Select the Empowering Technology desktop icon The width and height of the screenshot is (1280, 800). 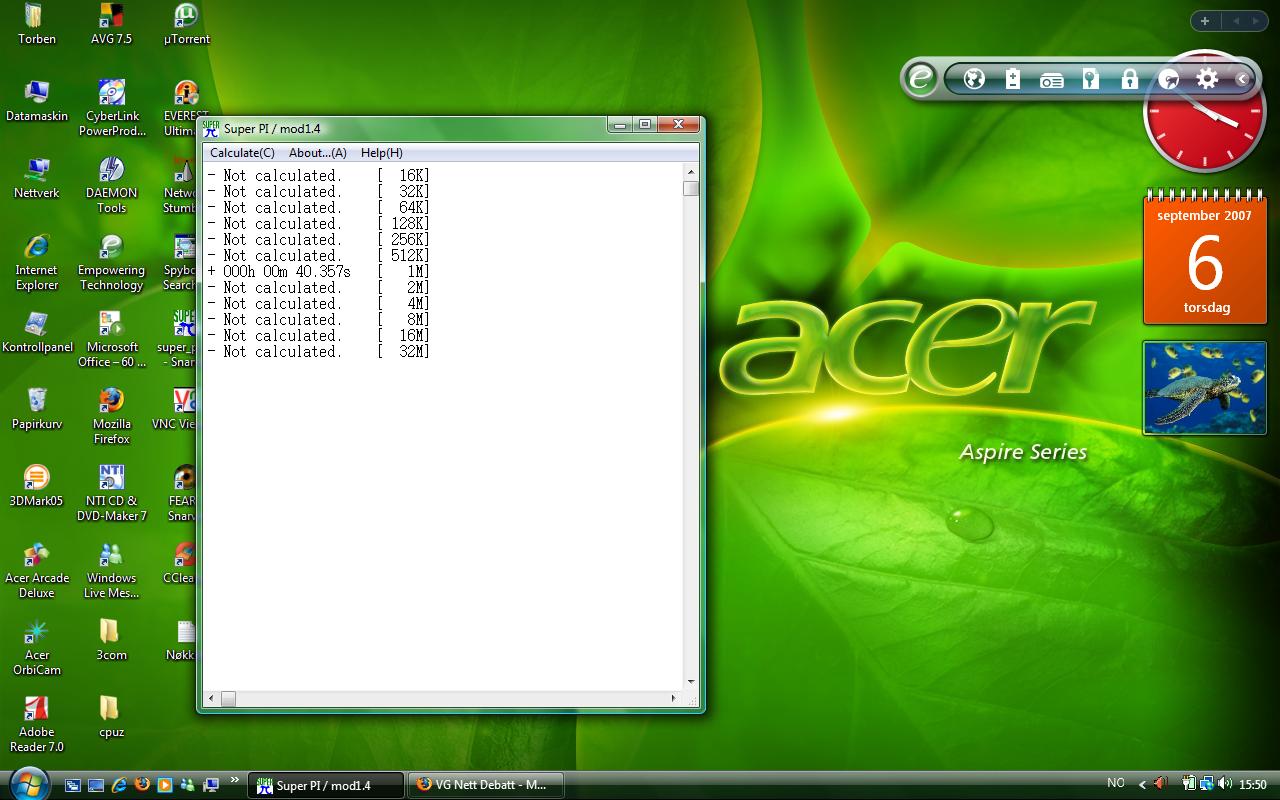coord(112,262)
